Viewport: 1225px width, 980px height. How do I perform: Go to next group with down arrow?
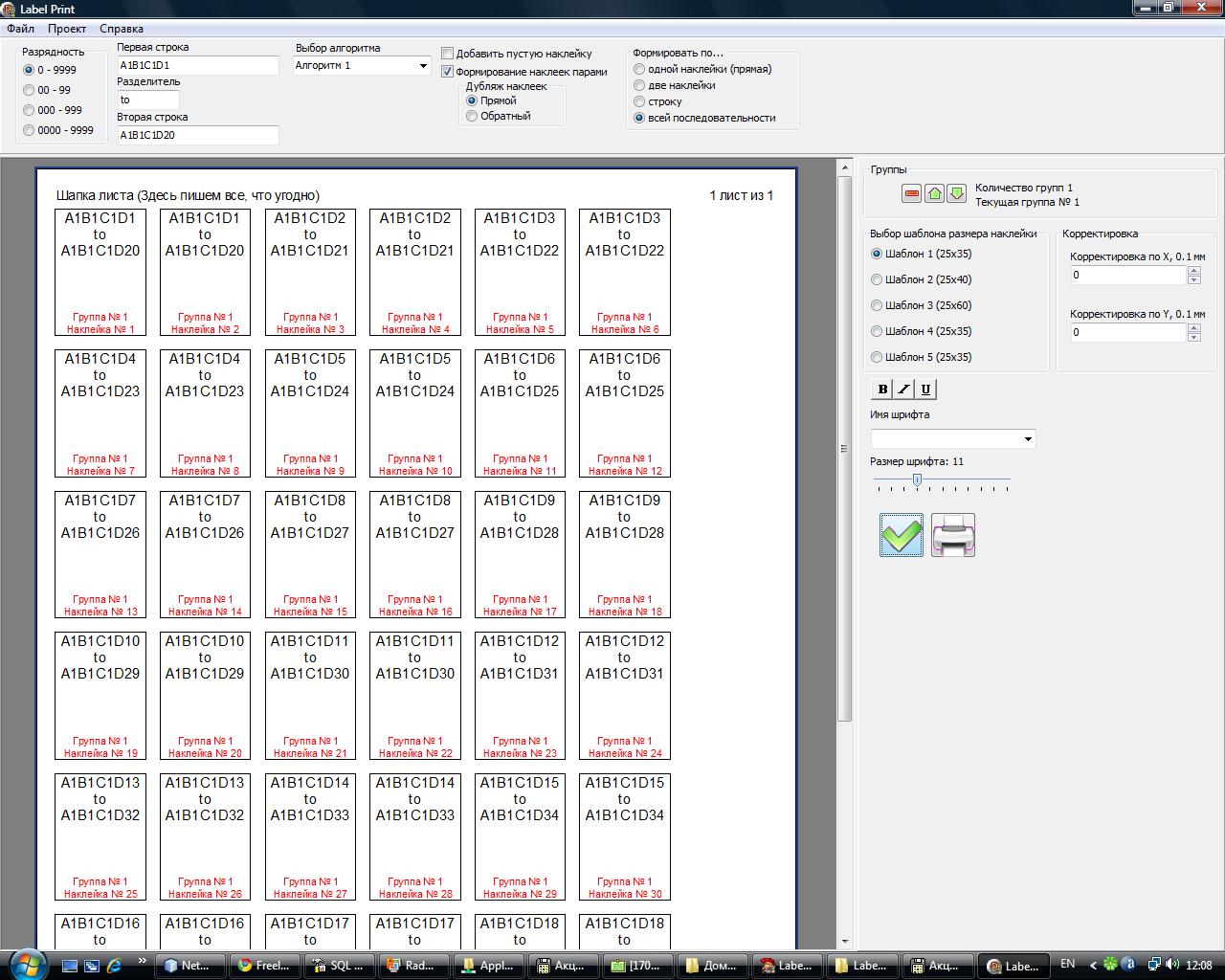click(956, 194)
